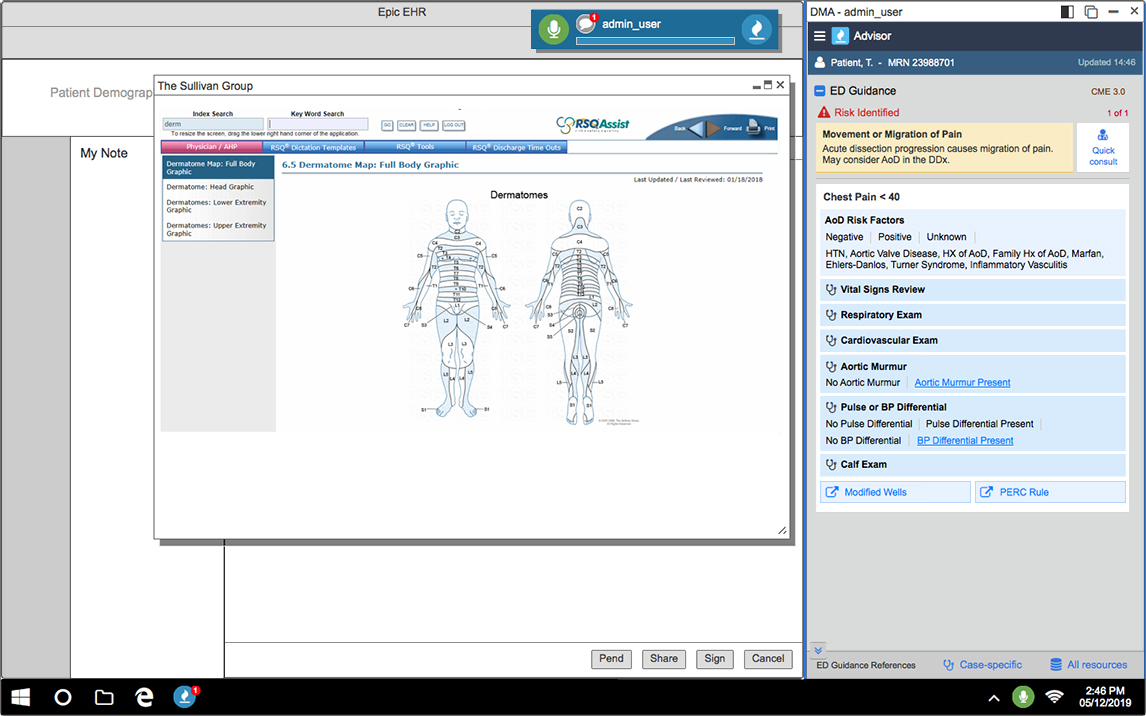Switch to RSQ Discharge Time Outs tab

click(x=516, y=147)
